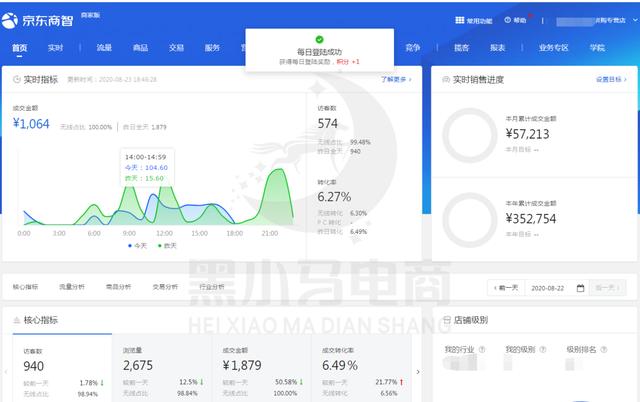Open the calendar icon in date picker

pos(580,288)
